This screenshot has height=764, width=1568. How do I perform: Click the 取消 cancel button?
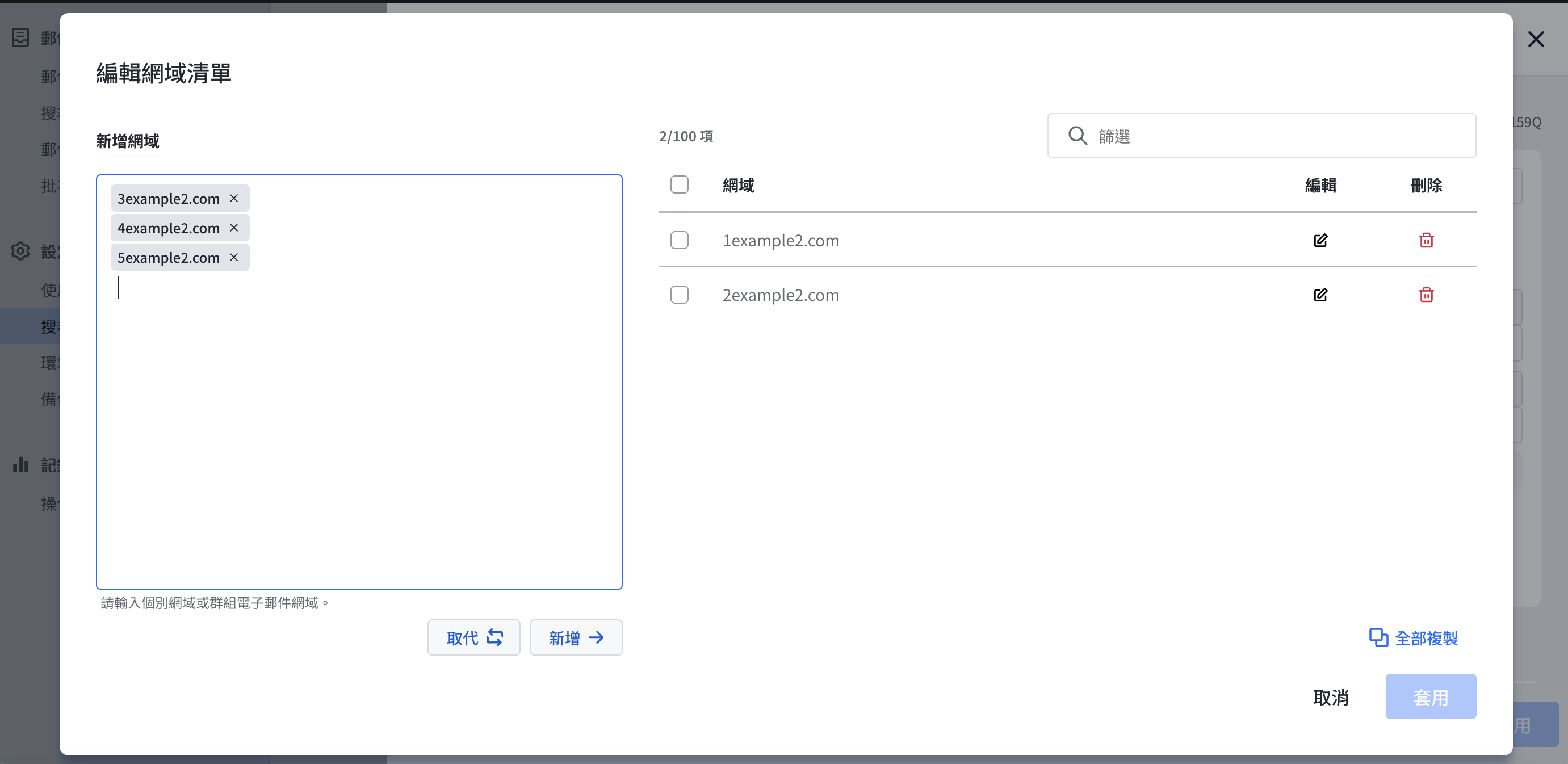coord(1331,698)
